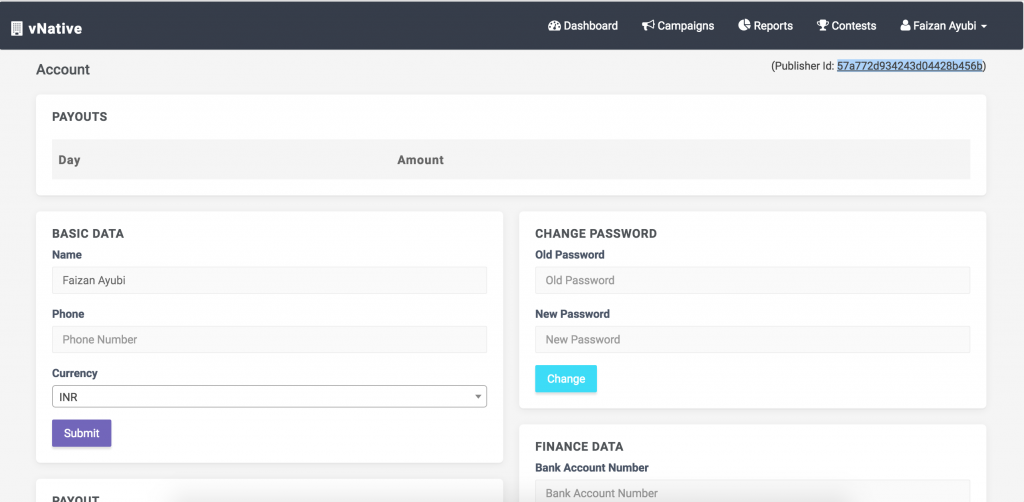Click the user profile icon beside Faizan Ayubi
Screen dimensions: 1024x502
[904, 26]
